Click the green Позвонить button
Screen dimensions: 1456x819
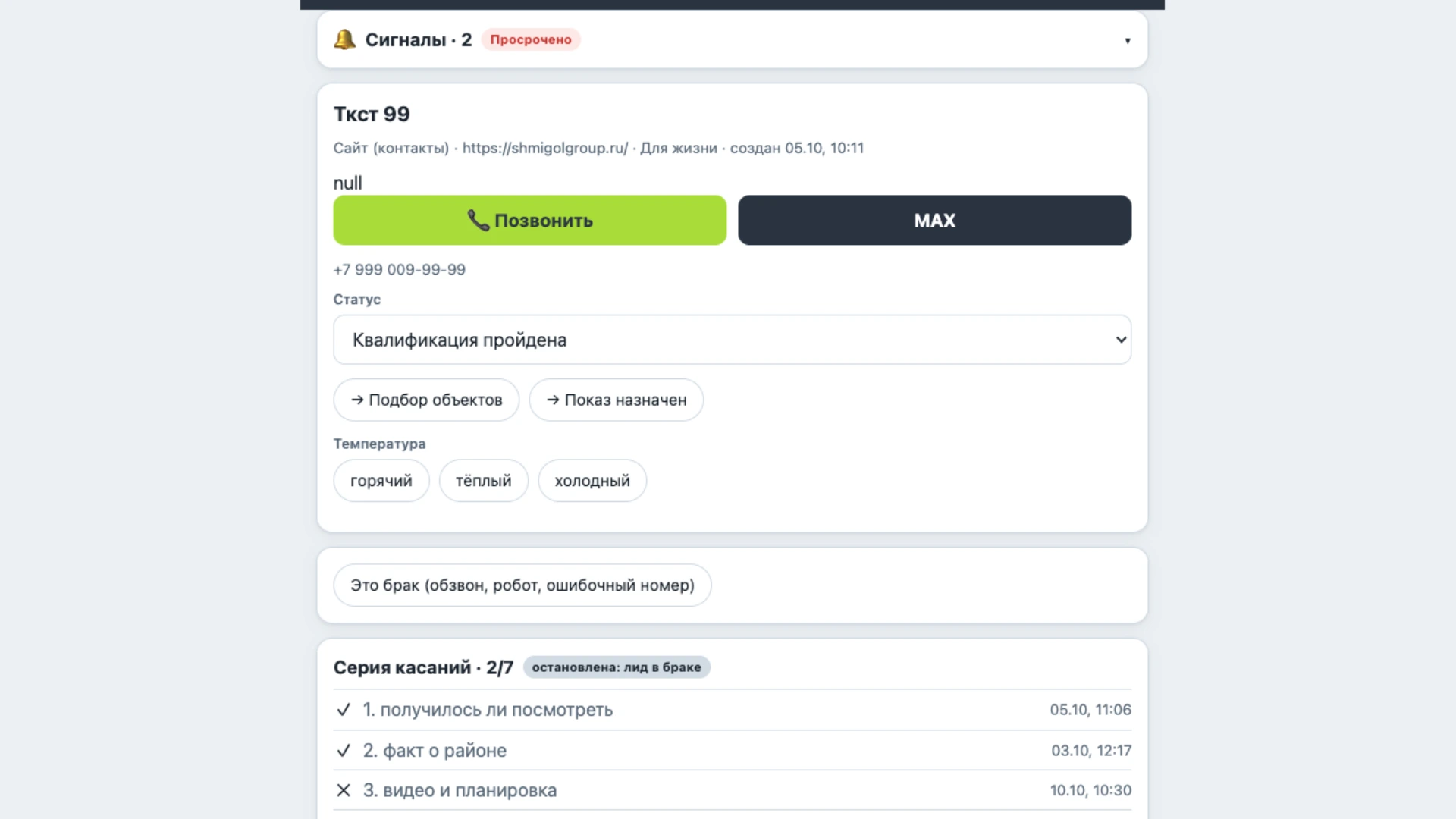[x=530, y=221]
